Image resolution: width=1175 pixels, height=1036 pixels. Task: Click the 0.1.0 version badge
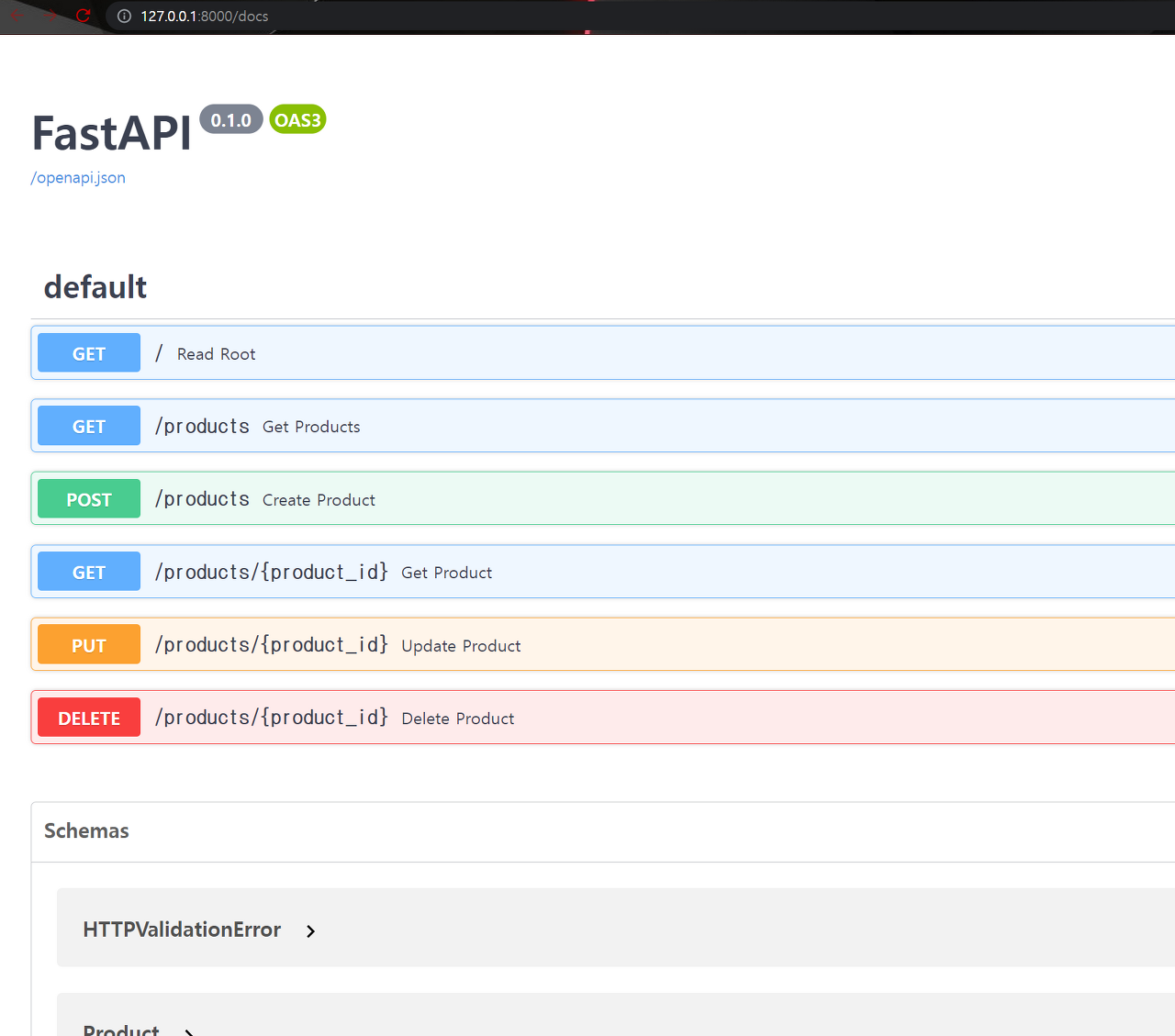coord(231,119)
